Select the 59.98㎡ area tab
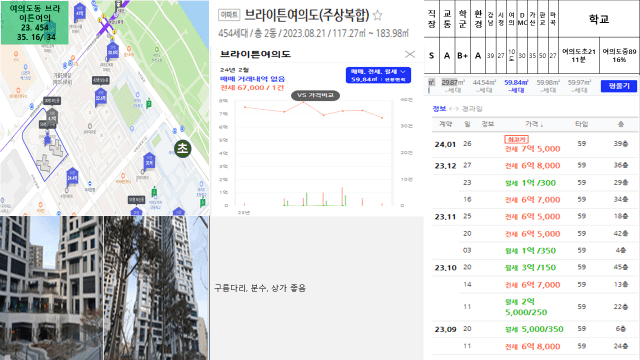 point(548,86)
